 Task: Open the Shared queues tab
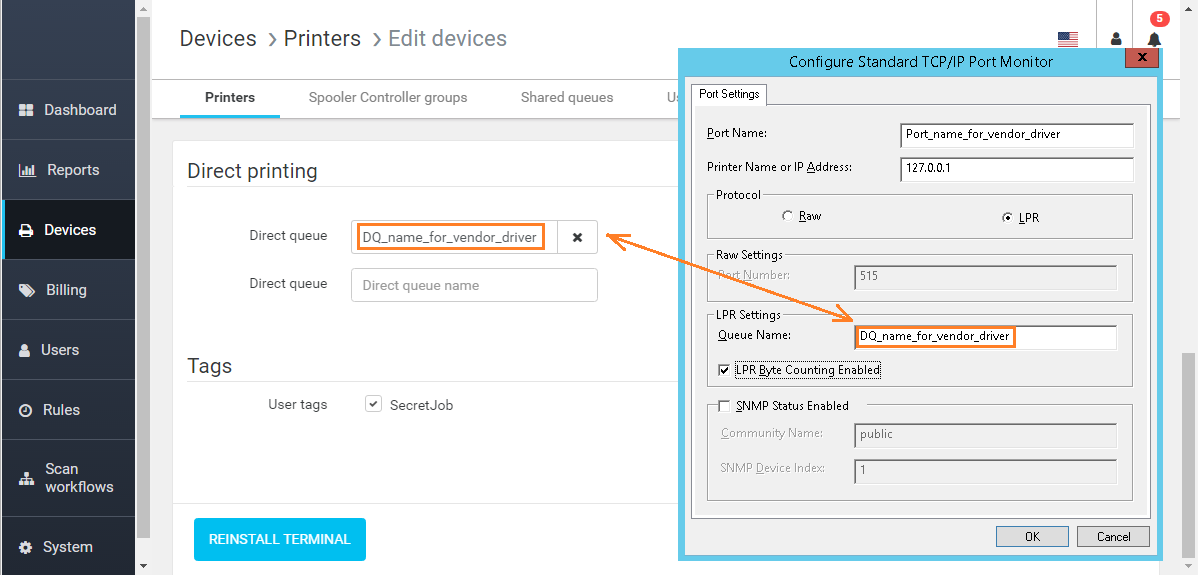(566, 97)
